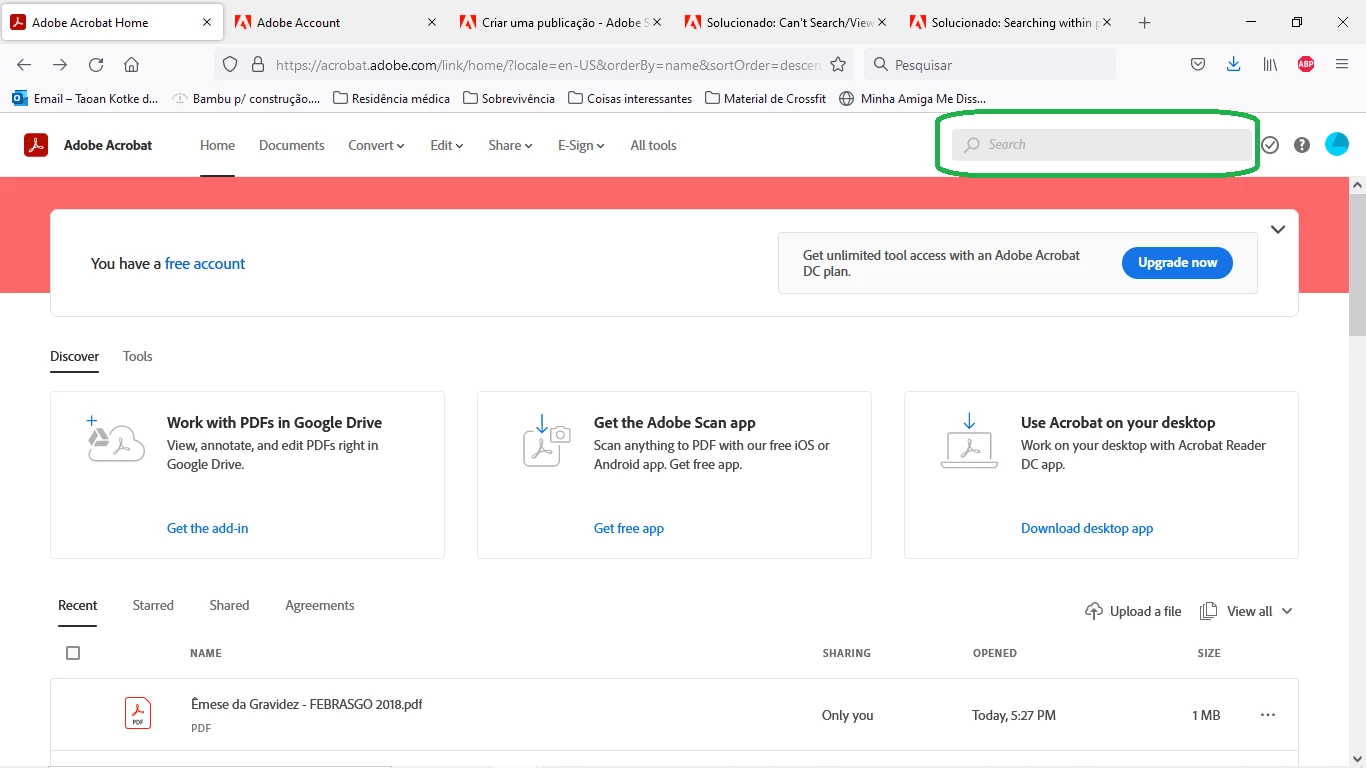
Task: Click the Upload a file button
Action: [1133, 611]
